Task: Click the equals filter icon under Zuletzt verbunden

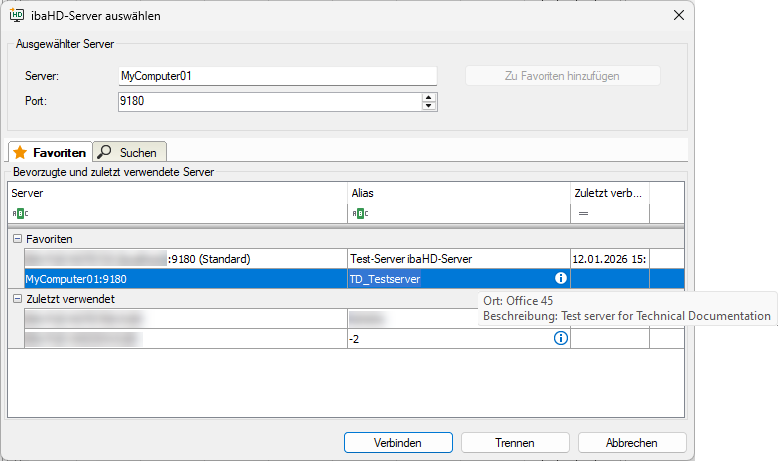Action: click(x=582, y=213)
